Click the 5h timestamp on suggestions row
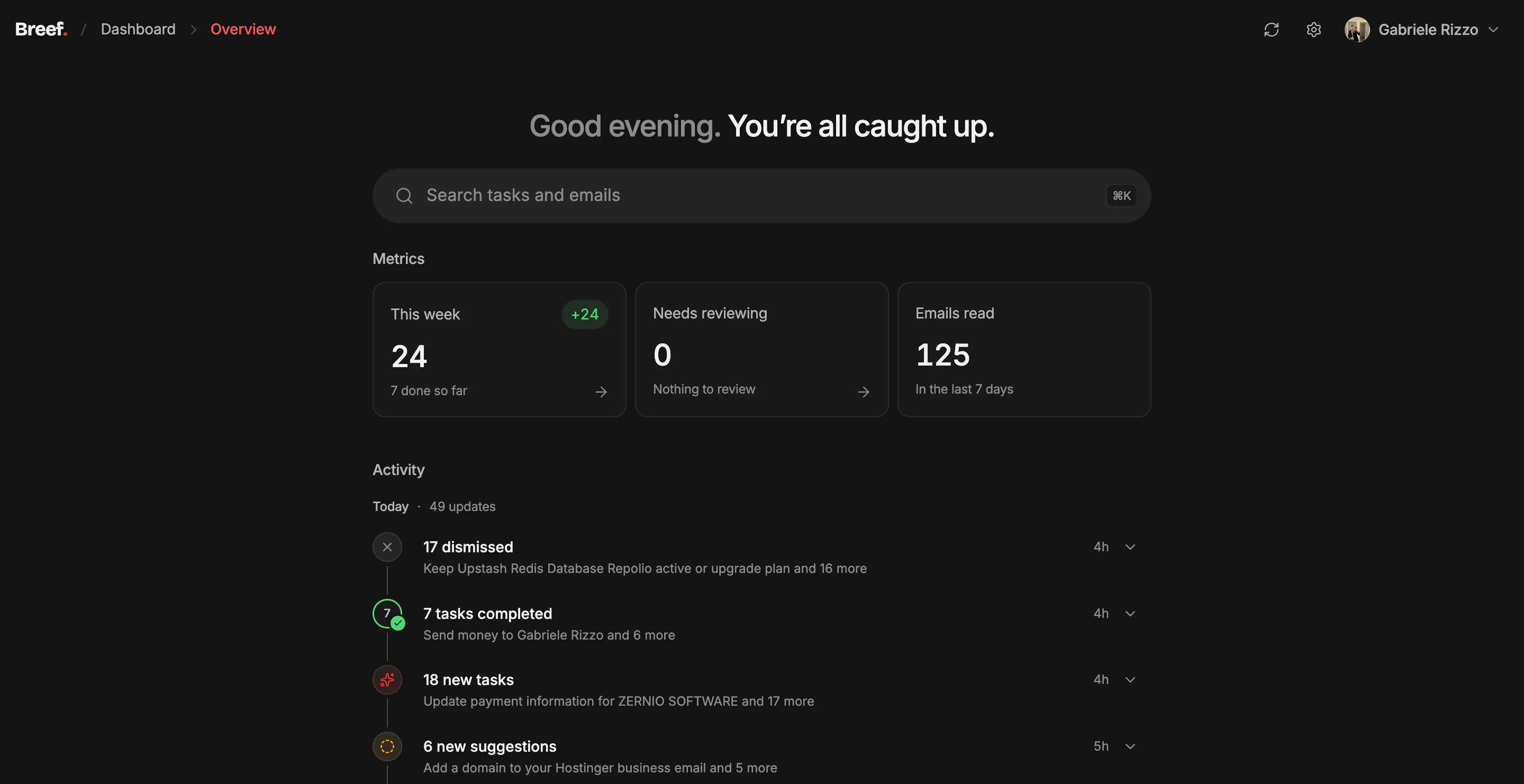 [x=1101, y=746]
